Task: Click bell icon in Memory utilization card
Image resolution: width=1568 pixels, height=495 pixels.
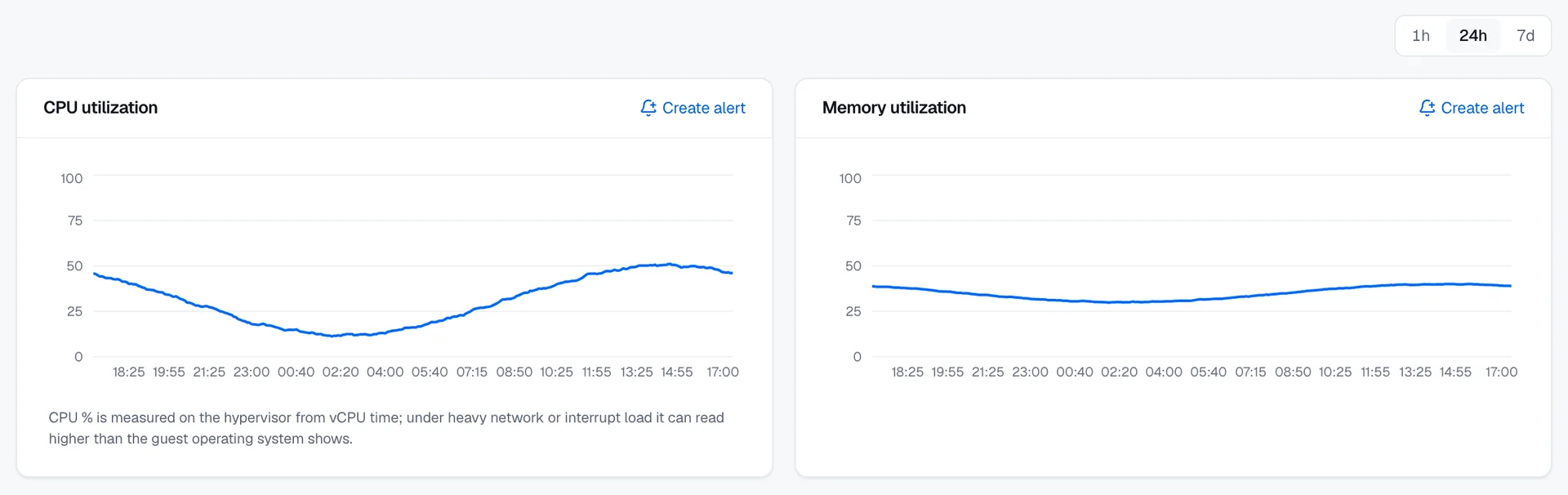Action: tap(1427, 108)
